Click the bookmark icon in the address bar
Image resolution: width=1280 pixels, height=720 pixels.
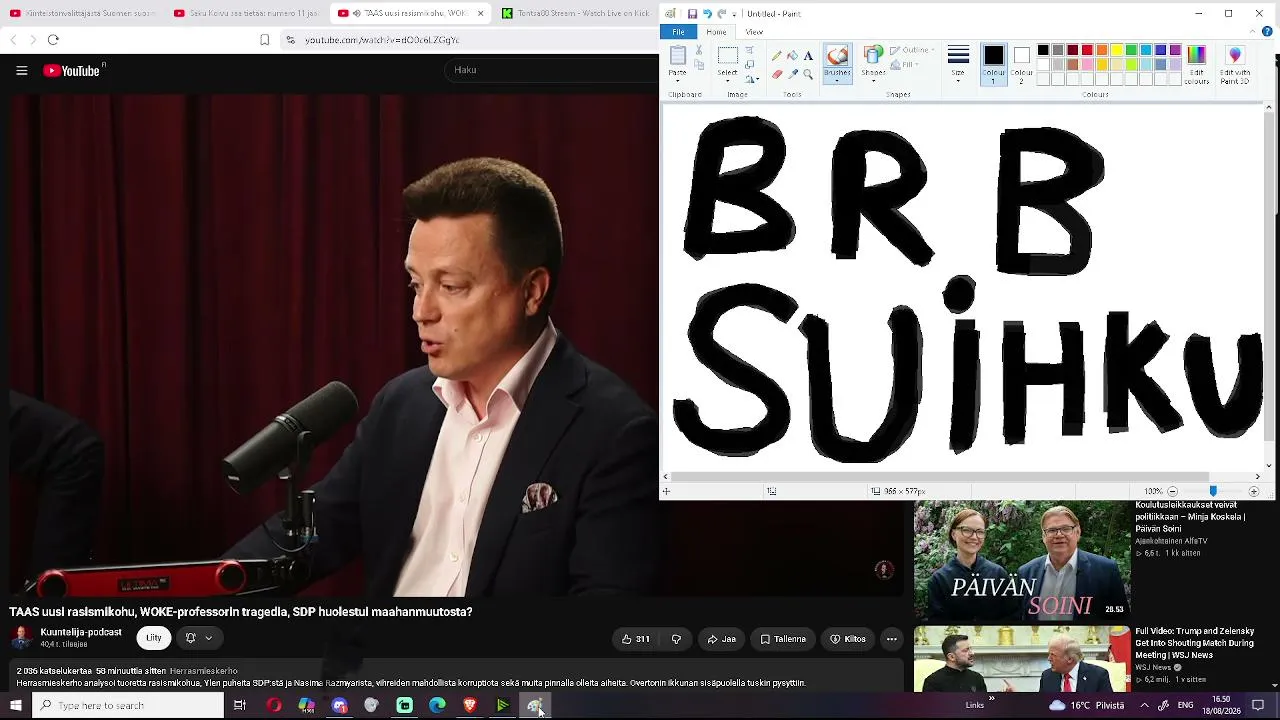[x=264, y=40]
